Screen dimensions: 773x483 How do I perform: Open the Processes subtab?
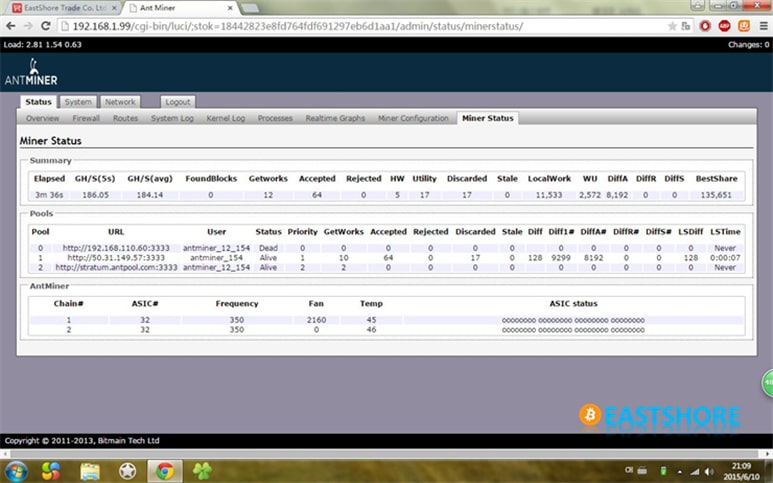[x=275, y=118]
